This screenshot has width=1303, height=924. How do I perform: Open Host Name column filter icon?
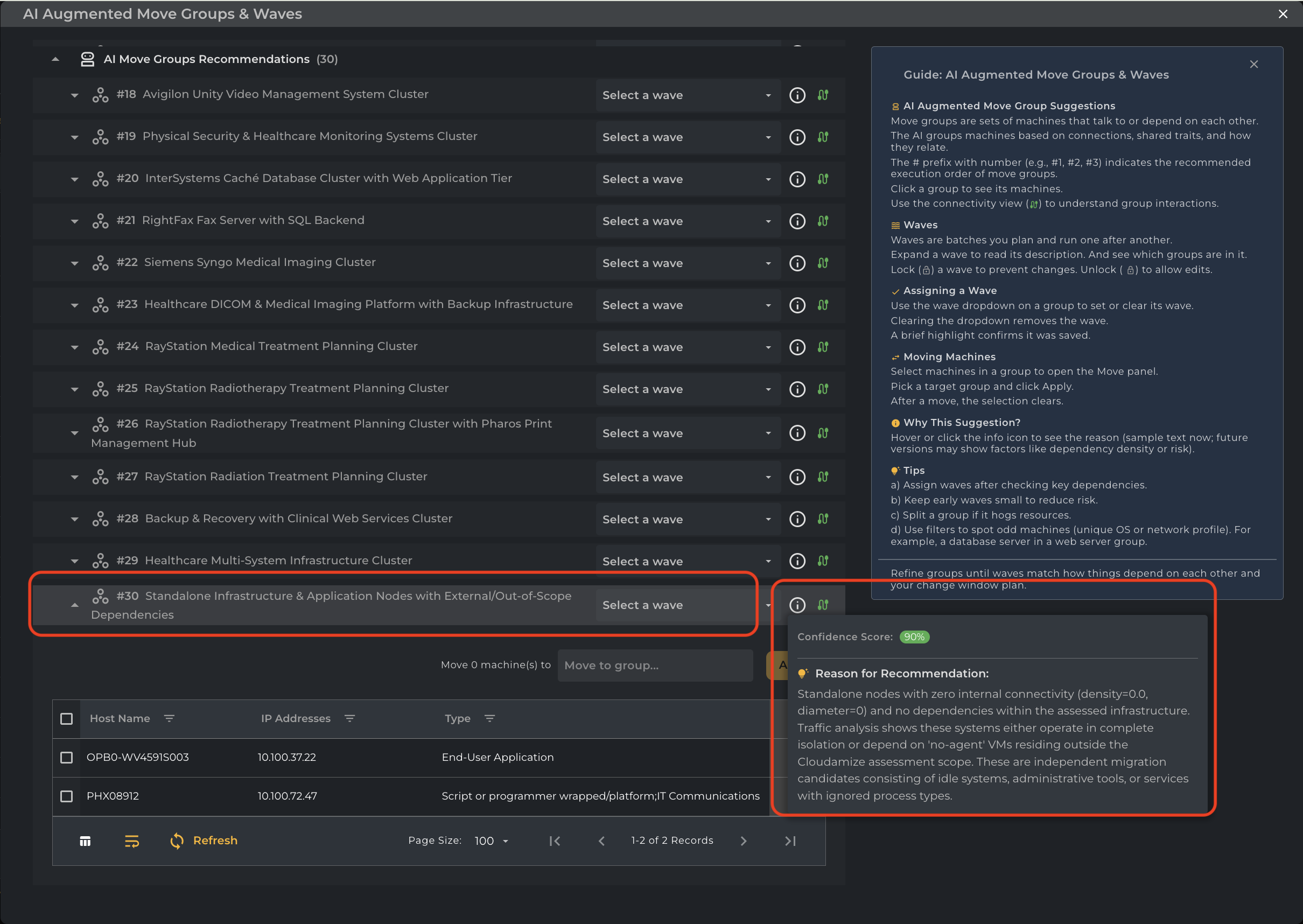click(169, 719)
